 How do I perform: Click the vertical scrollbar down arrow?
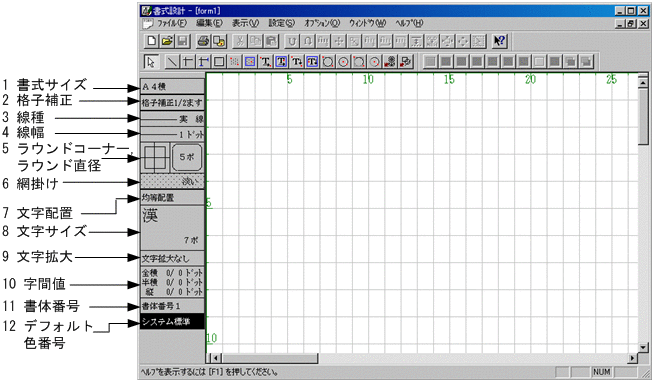click(x=643, y=347)
